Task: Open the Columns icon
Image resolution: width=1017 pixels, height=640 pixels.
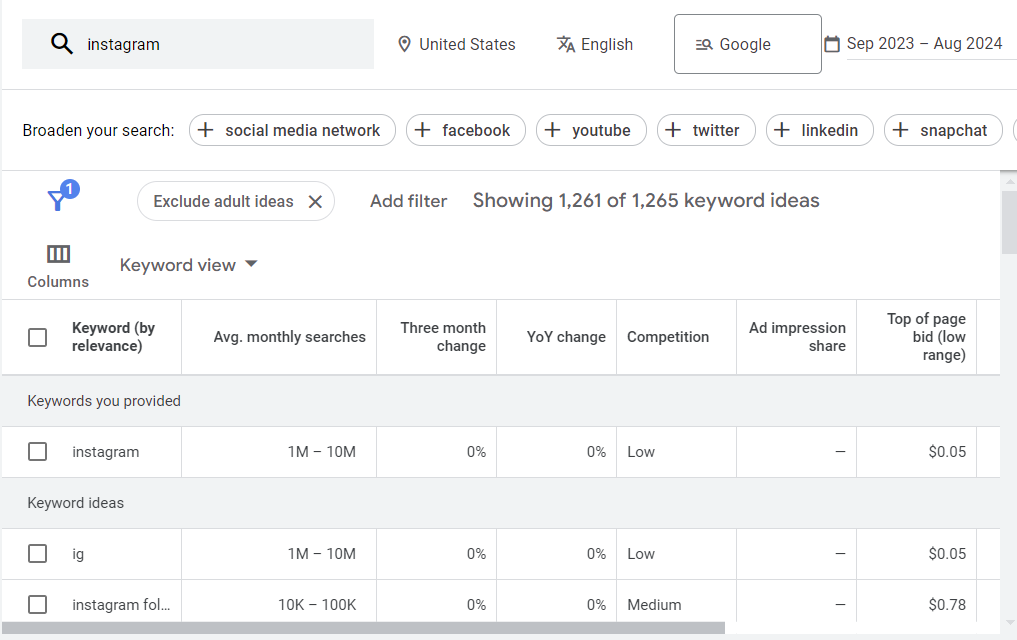Action: 58,254
